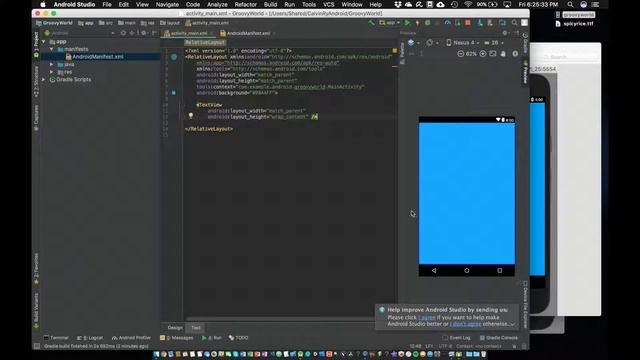Click the warnings indicator in preview toolbar

coord(515,53)
